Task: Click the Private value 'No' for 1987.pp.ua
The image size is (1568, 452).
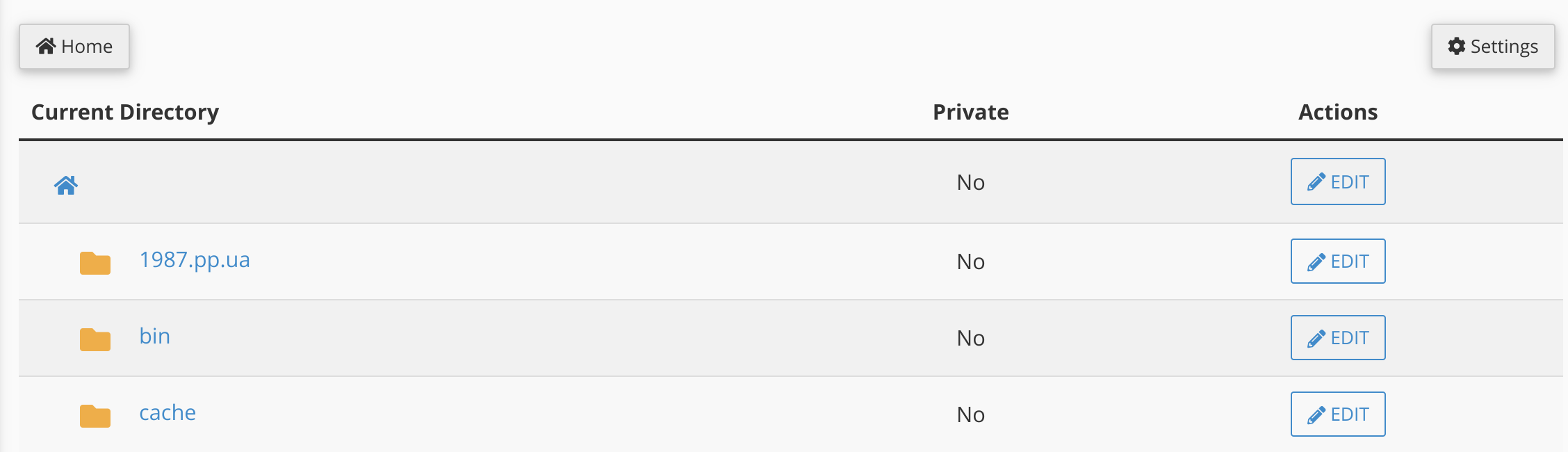Action: 970,262
